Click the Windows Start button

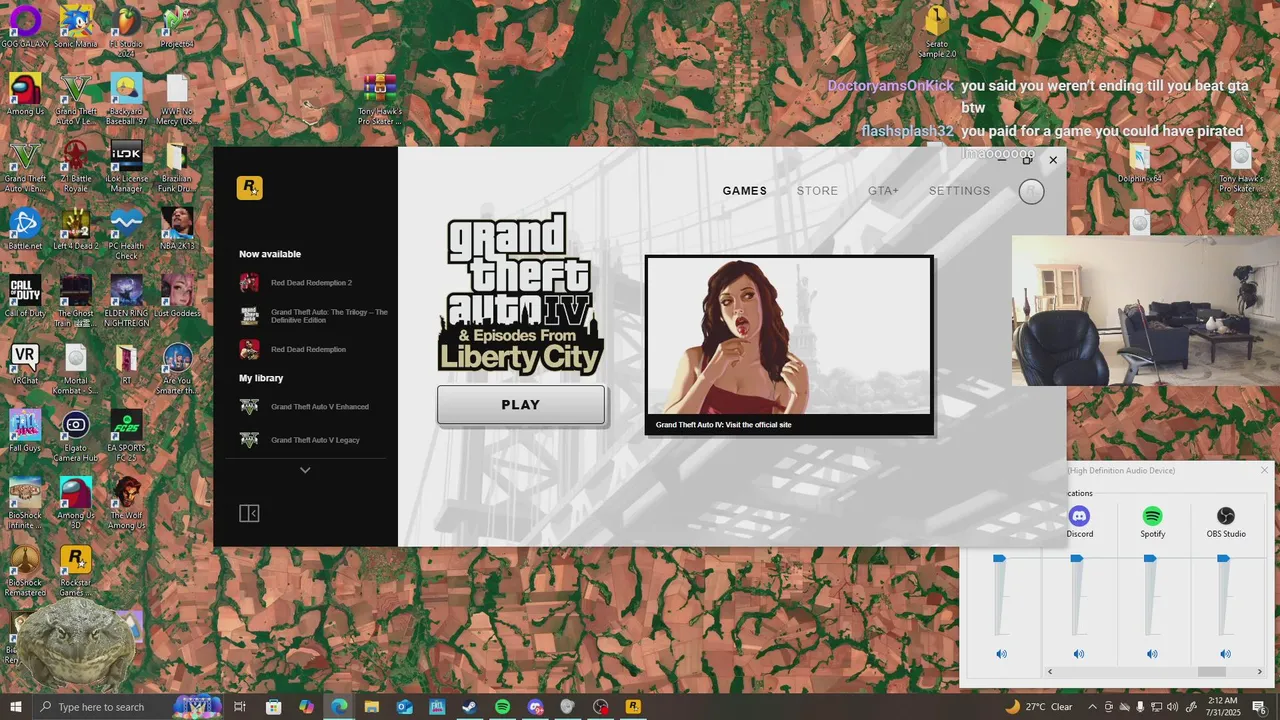coord(16,707)
